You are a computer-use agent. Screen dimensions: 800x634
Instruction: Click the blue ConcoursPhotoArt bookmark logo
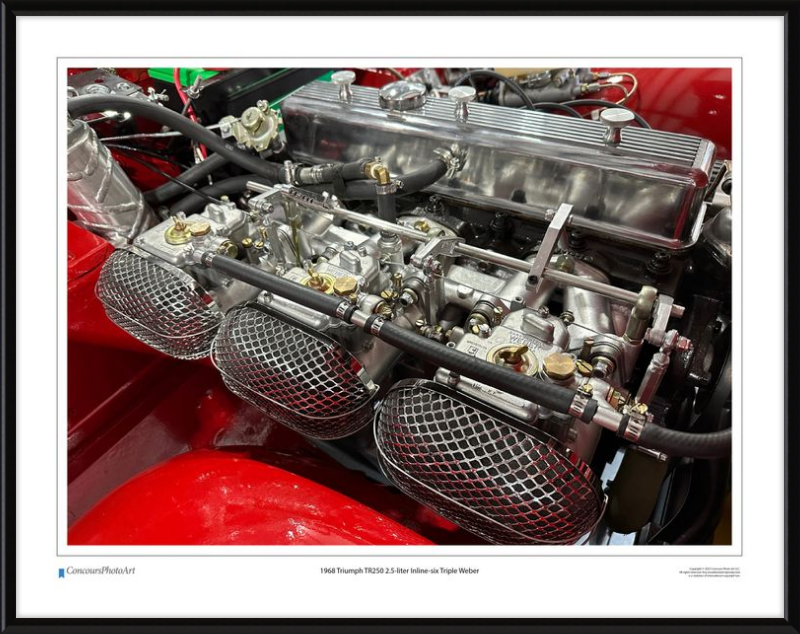(61, 573)
